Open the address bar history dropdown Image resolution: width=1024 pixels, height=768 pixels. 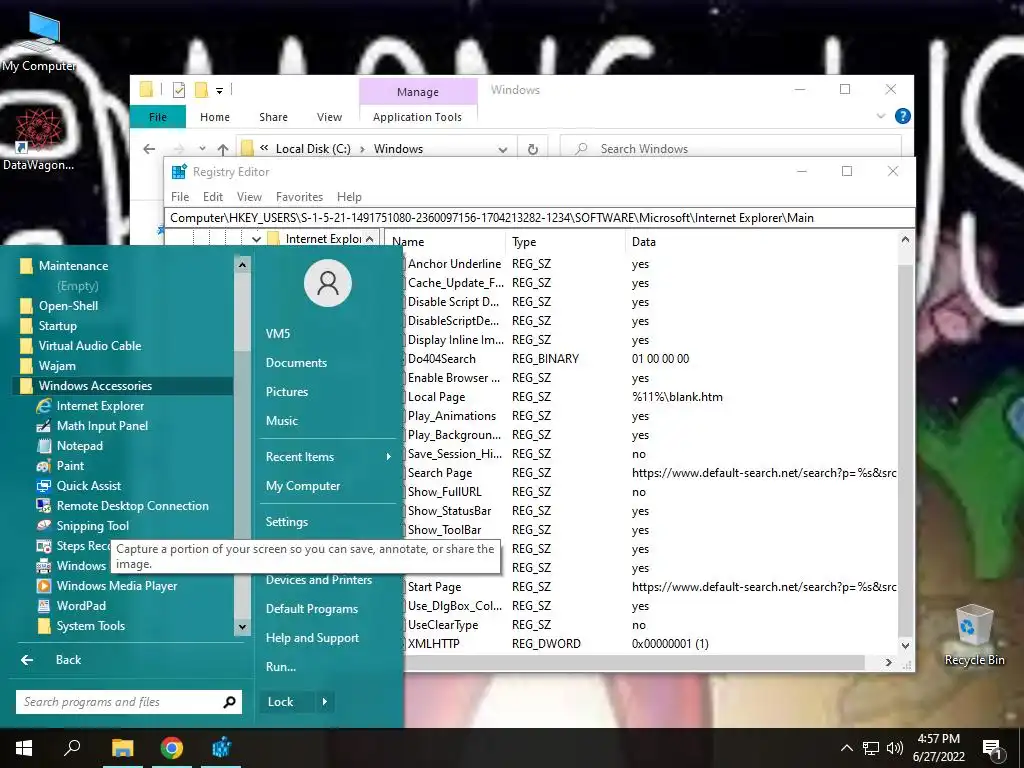(502, 150)
